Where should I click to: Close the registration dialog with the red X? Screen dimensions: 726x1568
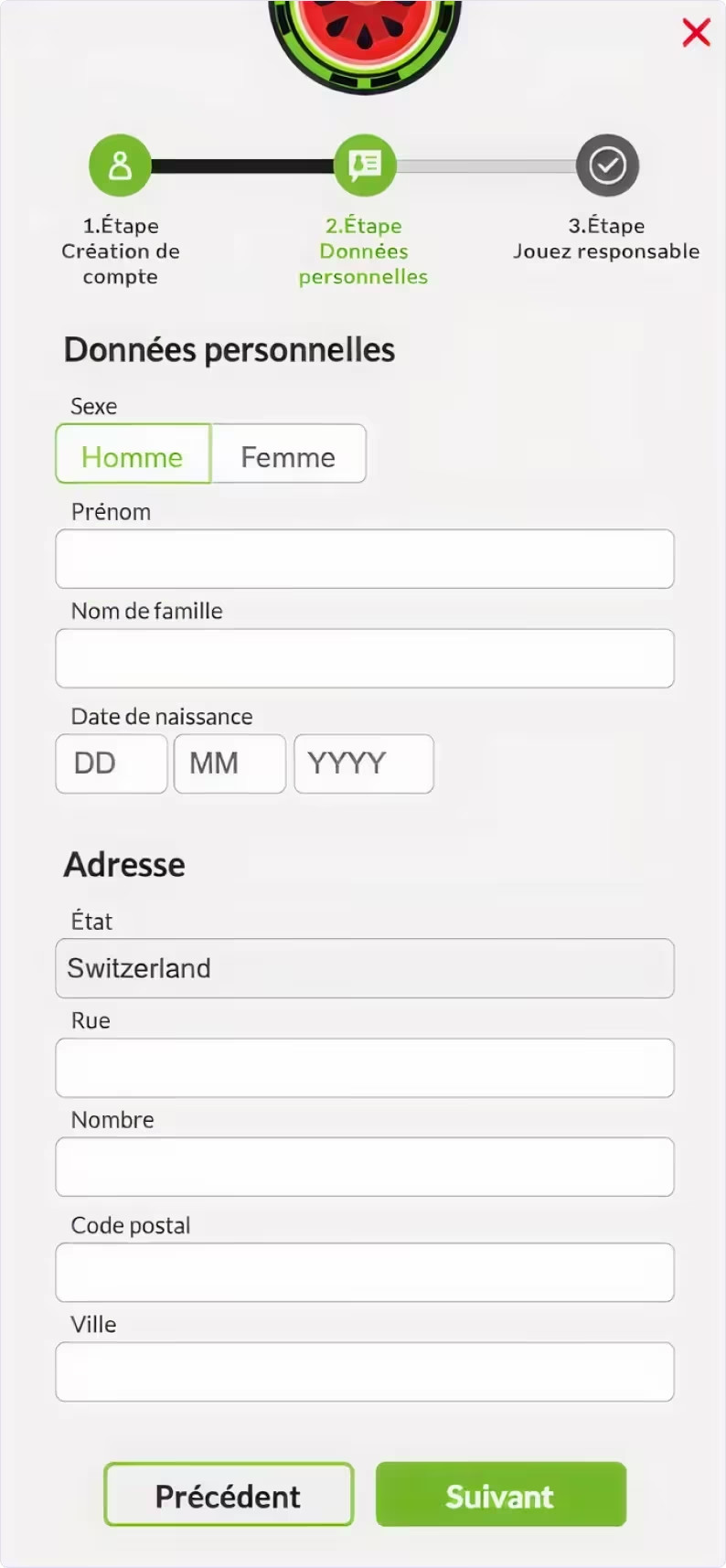pyautogui.click(x=696, y=33)
